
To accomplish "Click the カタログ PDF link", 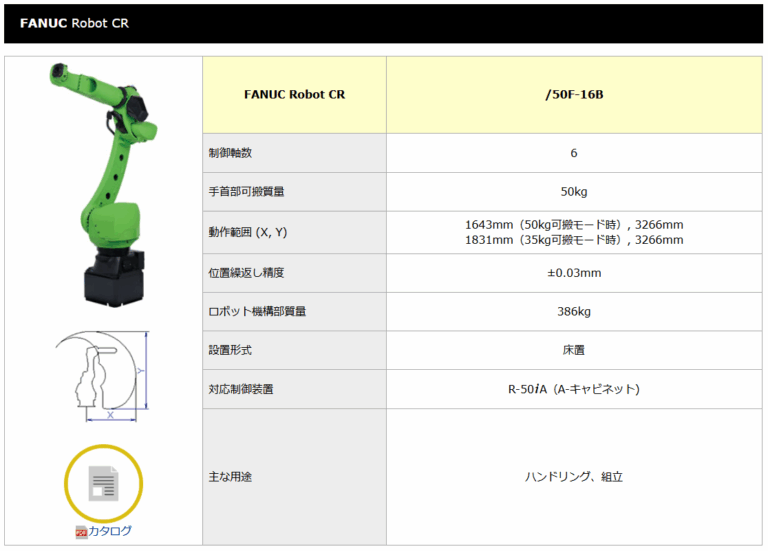I will (109, 531).
